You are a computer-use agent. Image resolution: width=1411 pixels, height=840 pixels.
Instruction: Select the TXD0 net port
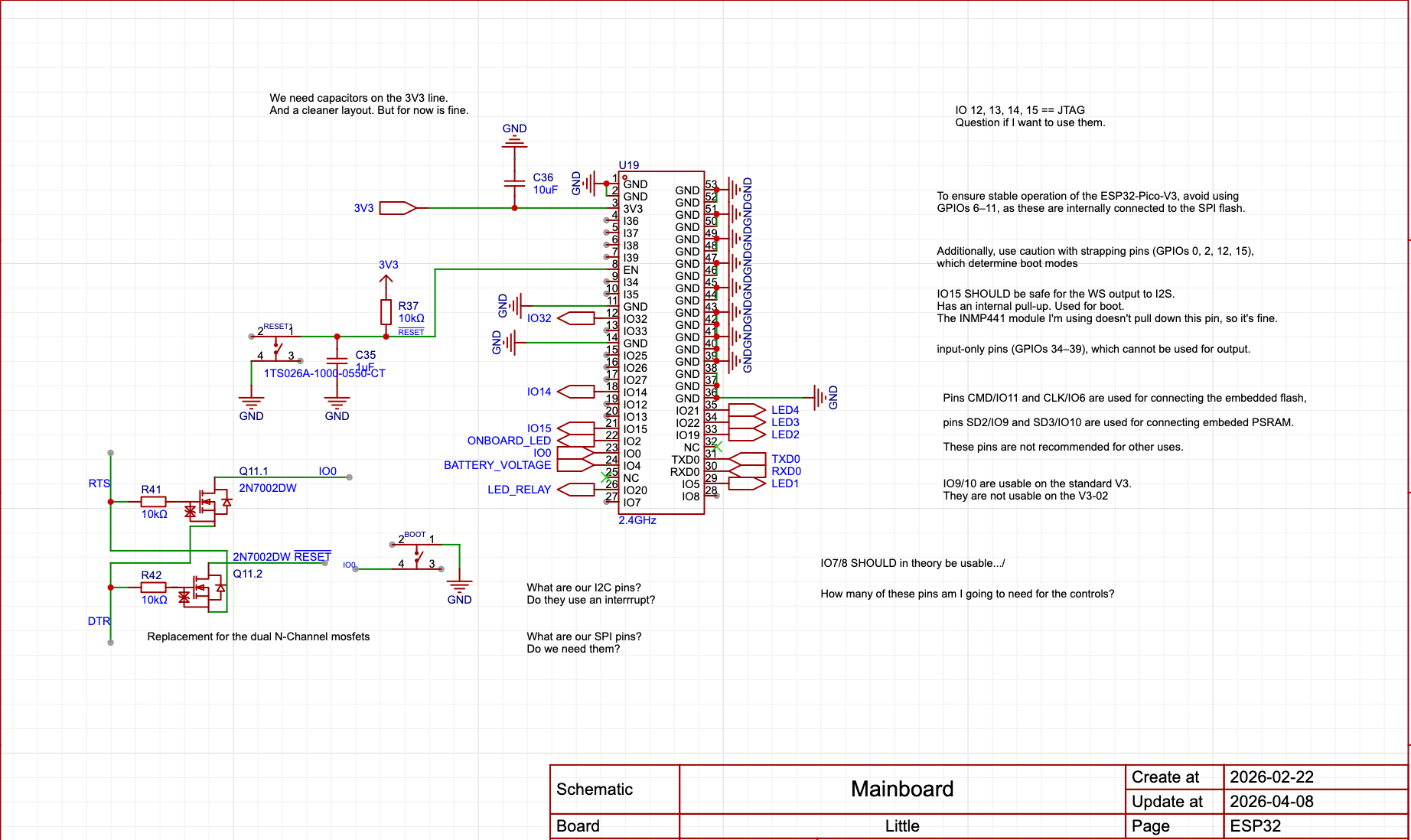point(747,459)
